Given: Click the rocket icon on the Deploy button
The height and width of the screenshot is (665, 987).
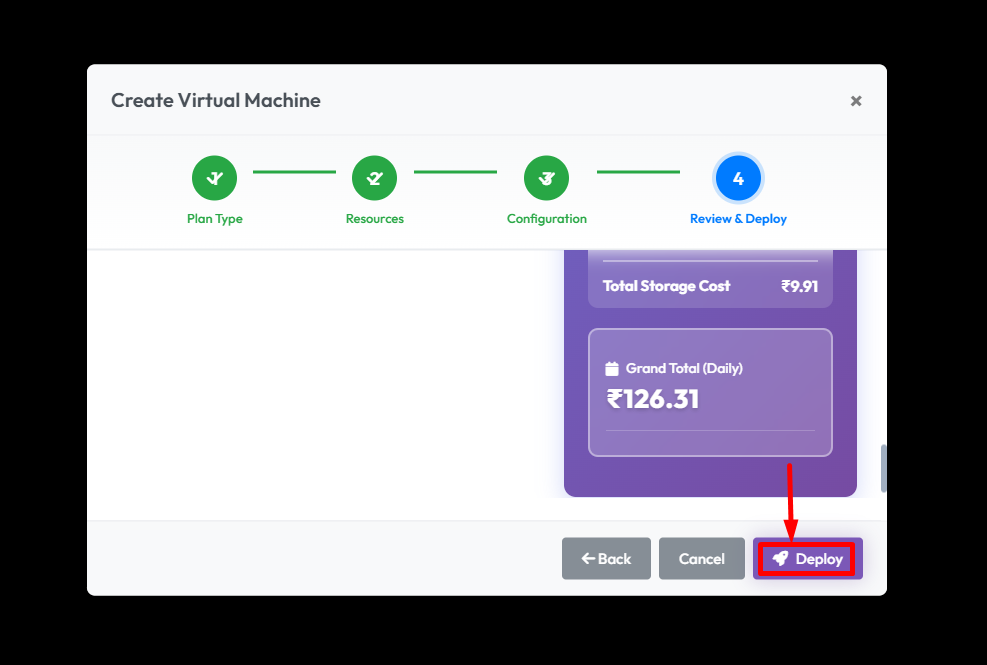Looking at the screenshot, I should pos(780,559).
